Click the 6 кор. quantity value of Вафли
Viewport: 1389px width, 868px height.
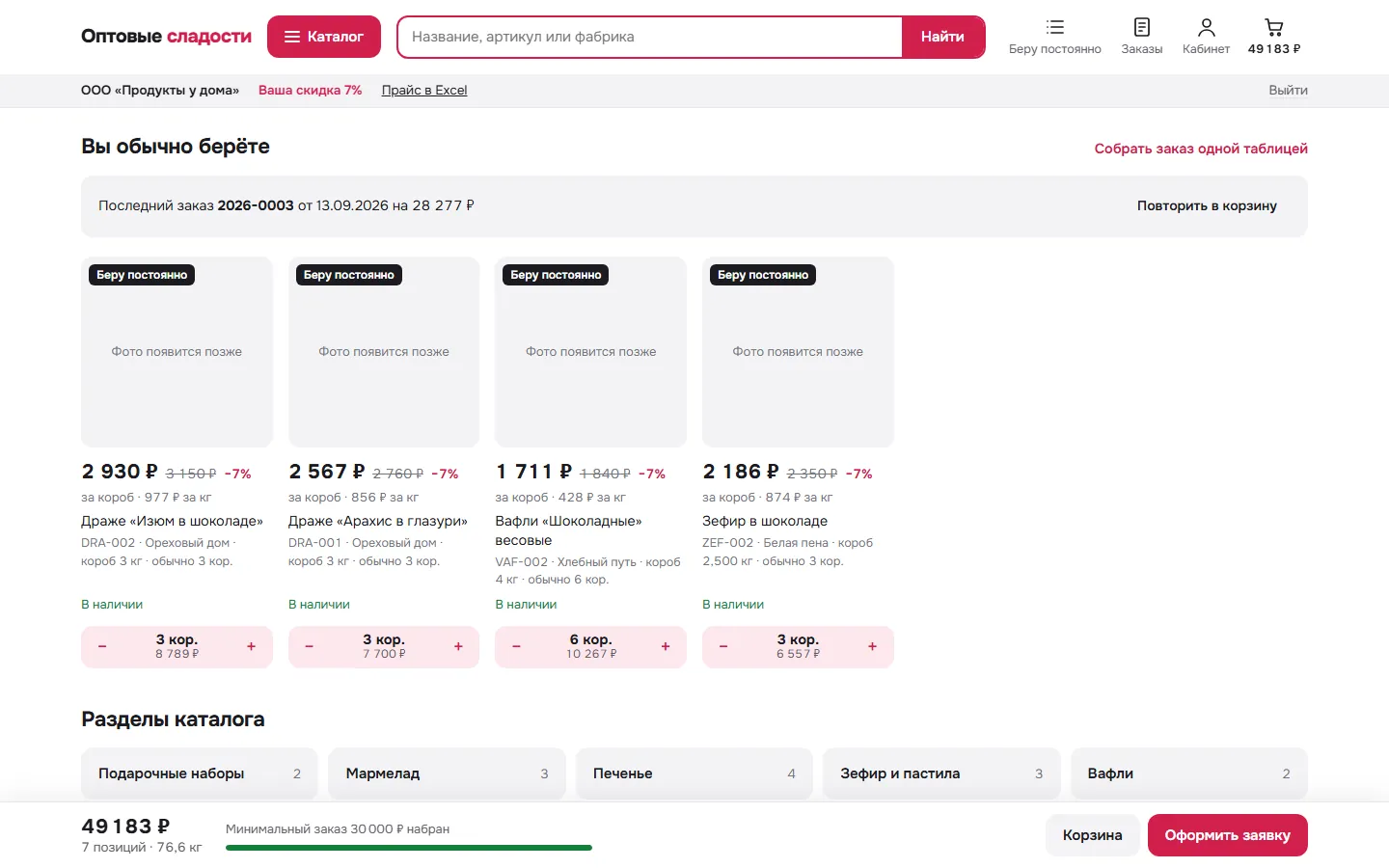(x=591, y=639)
